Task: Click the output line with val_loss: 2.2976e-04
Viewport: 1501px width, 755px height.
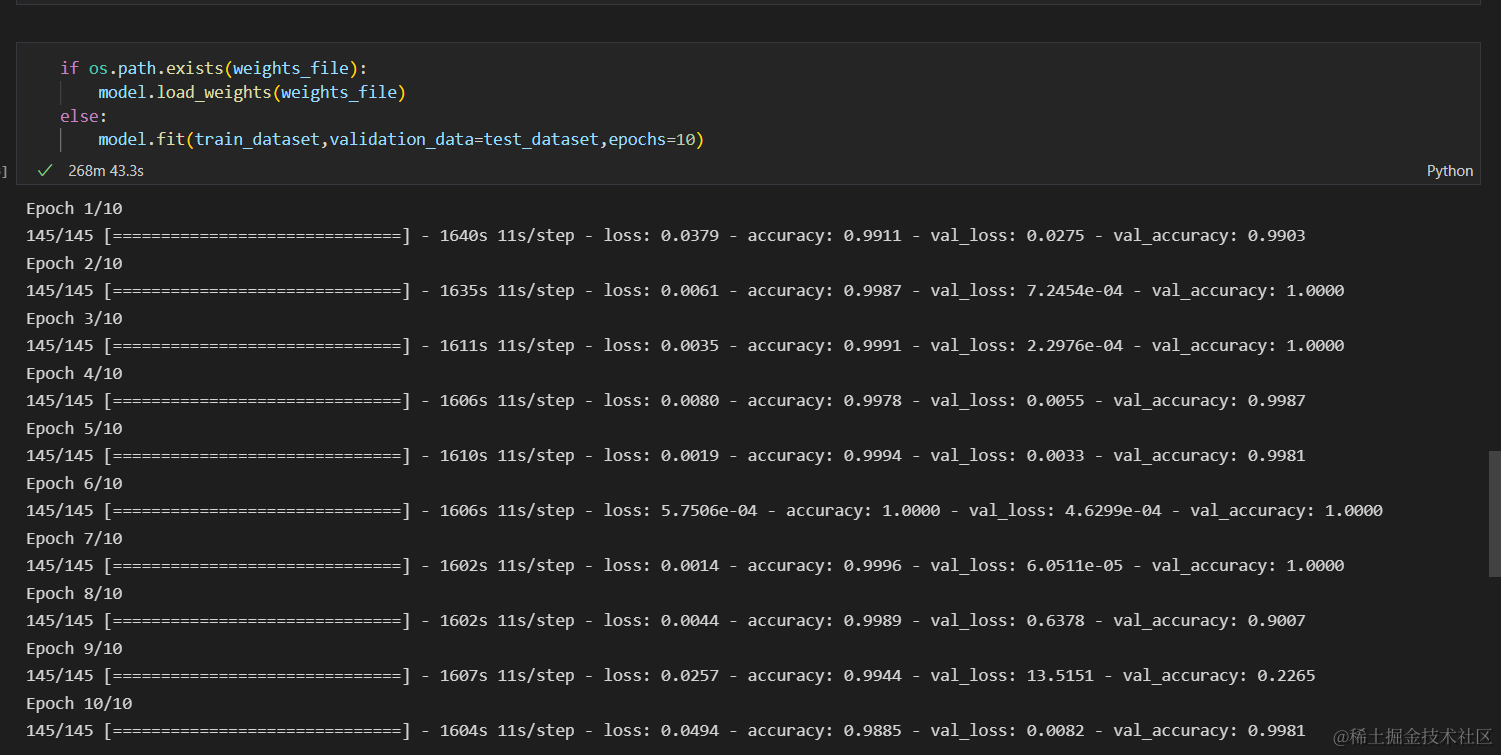Action: [x=685, y=346]
